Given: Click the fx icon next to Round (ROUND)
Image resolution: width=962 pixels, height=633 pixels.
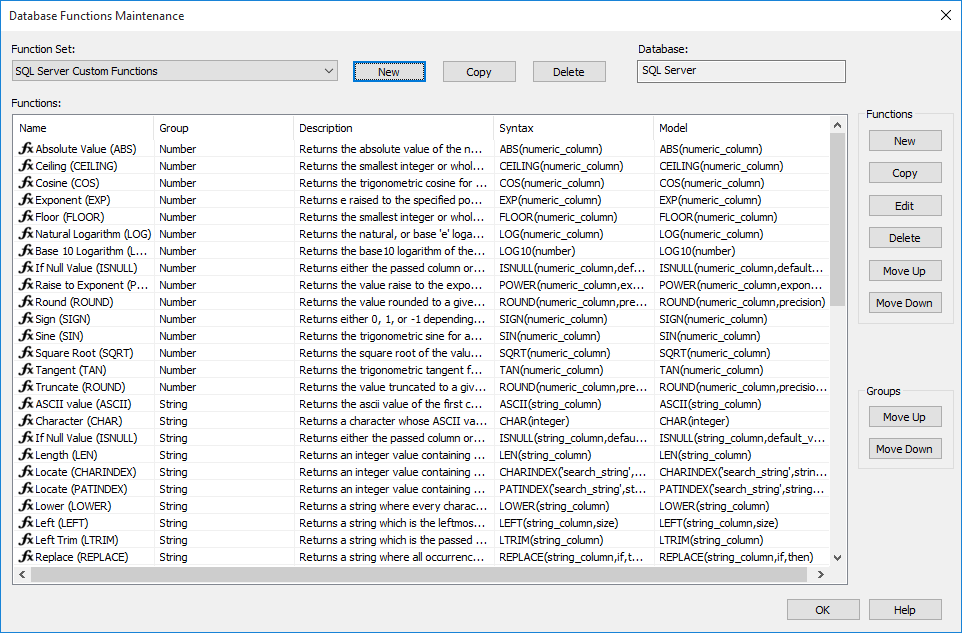Looking at the screenshot, I should [x=26, y=302].
